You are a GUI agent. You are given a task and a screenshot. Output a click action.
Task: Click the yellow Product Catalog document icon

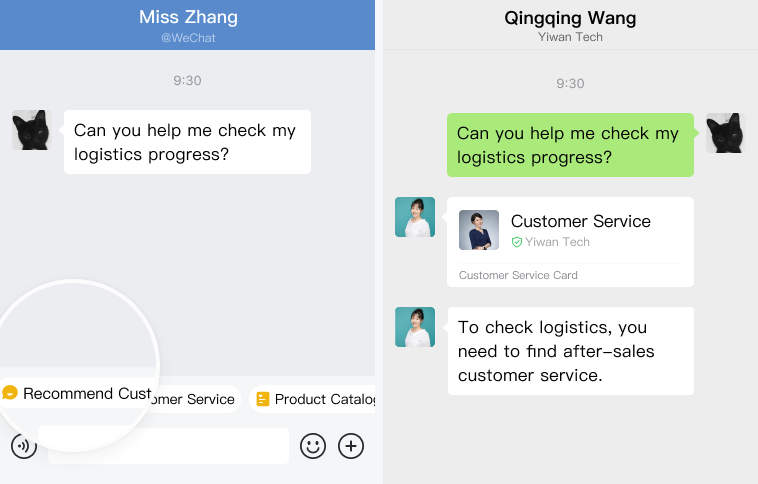coord(262,399)
